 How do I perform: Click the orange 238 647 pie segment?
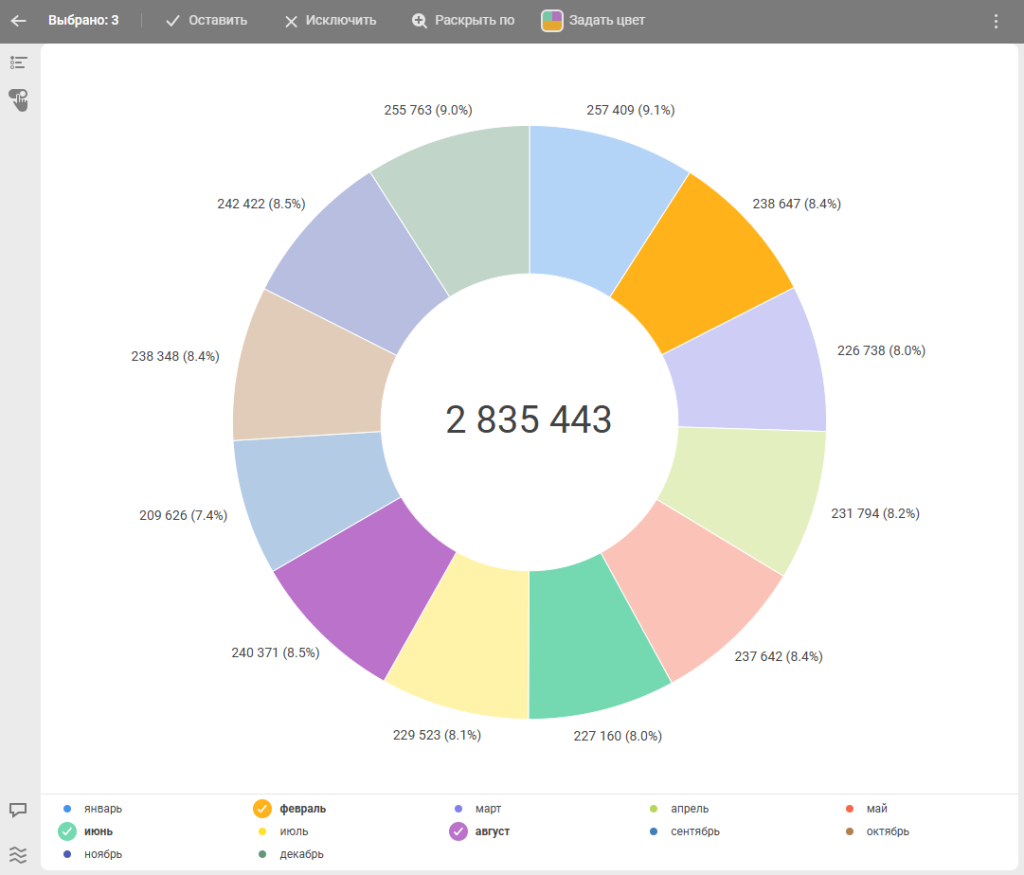(x=700, y=261)
